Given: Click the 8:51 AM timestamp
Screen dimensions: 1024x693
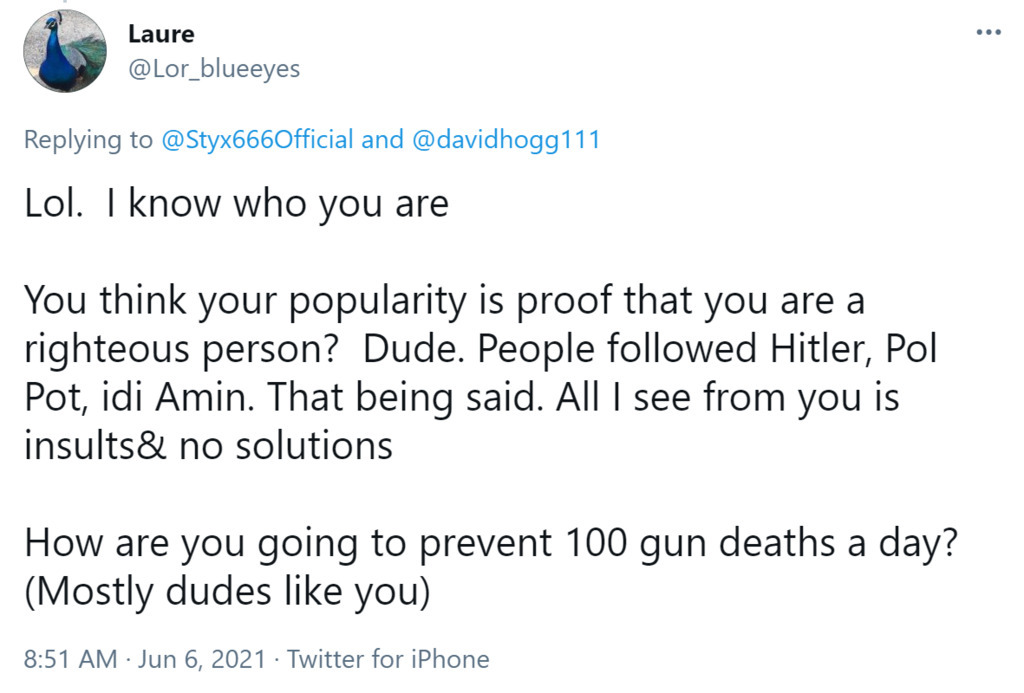Looking at the screenshot, I should point(71,659).
